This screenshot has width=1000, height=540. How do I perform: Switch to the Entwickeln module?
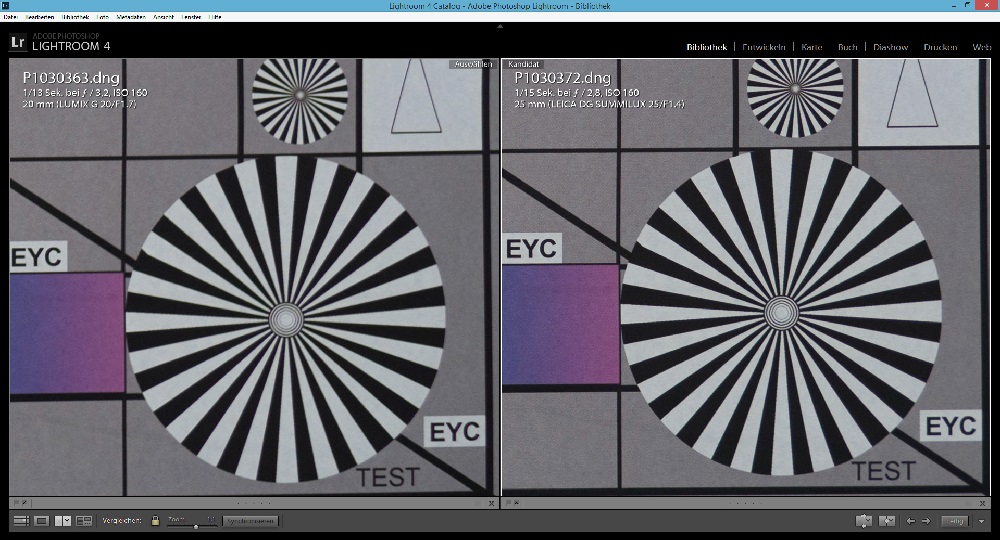click(763, 47)
